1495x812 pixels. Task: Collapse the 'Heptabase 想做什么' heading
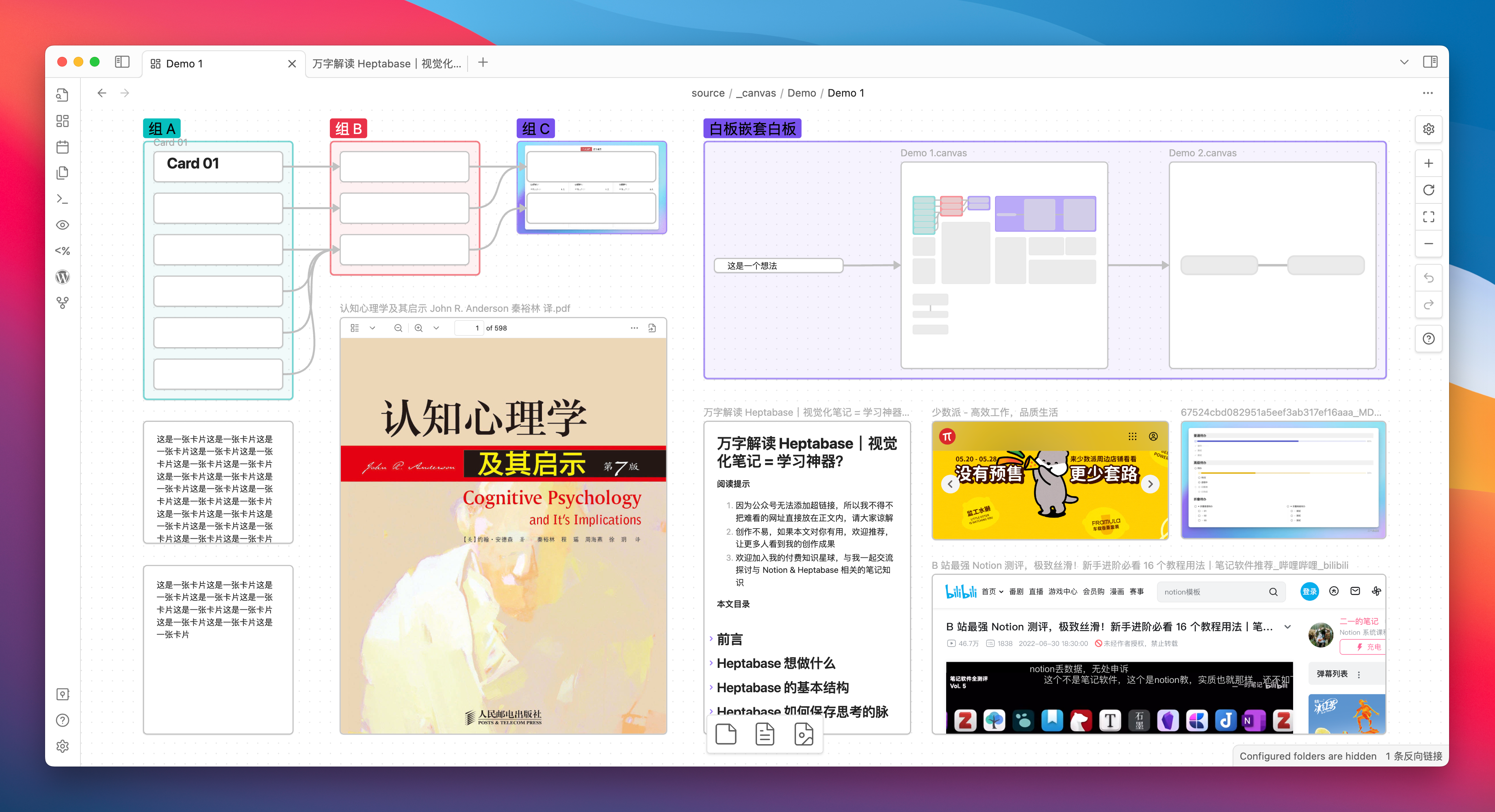tap(711, 663)
